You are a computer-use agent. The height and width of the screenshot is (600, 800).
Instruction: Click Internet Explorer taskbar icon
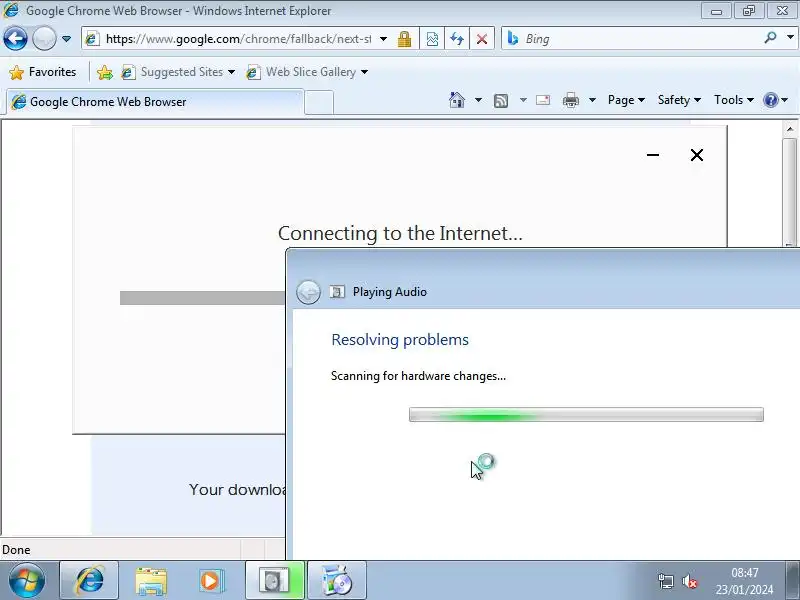click(x=89, y=580)
